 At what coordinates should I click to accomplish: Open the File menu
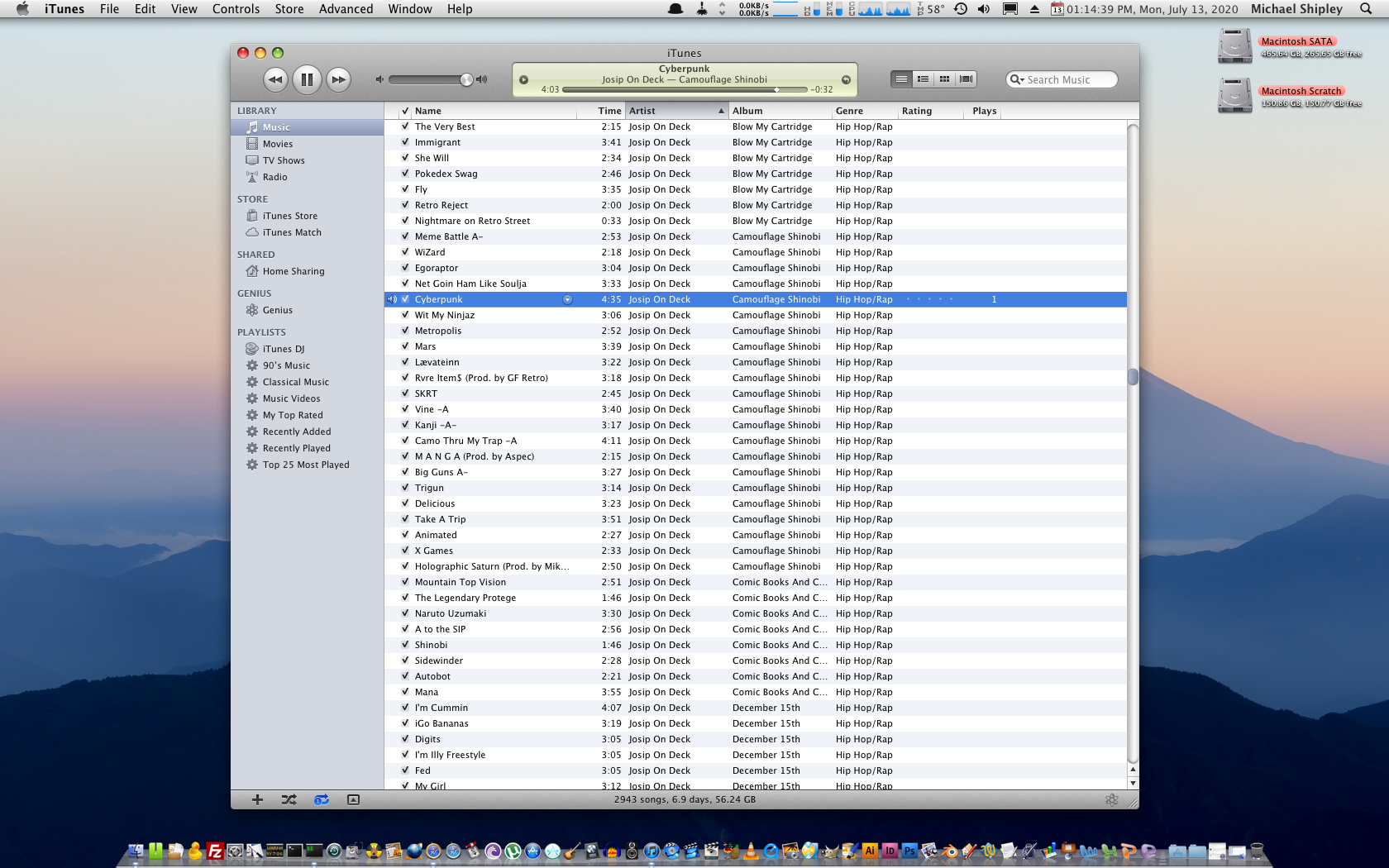point(109,9)
